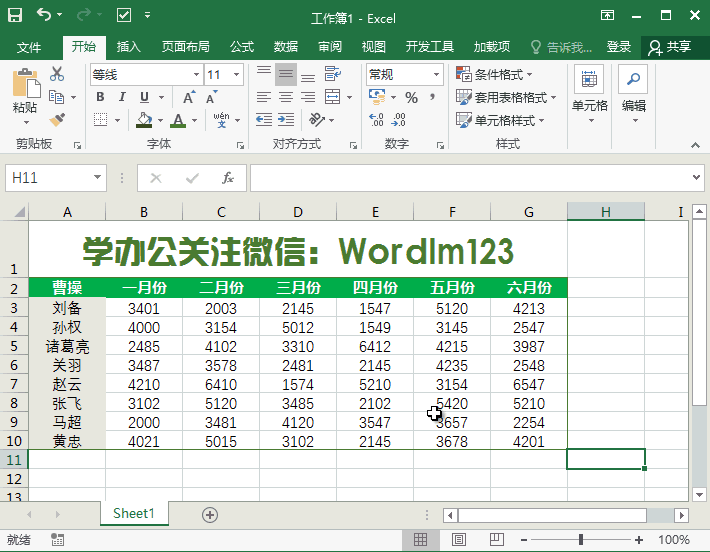The height and width of the screenshot is (552, 710).
Task: Switch to the 公式 ribbon tab
Action: click(242, 47)
